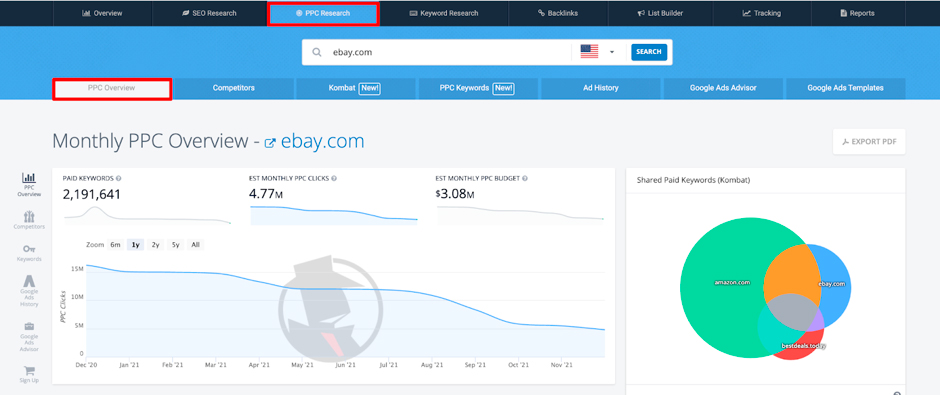Click the Keywords sidebar key icon
Viewport: 940px width, 395px height.
tap(29, 249)
